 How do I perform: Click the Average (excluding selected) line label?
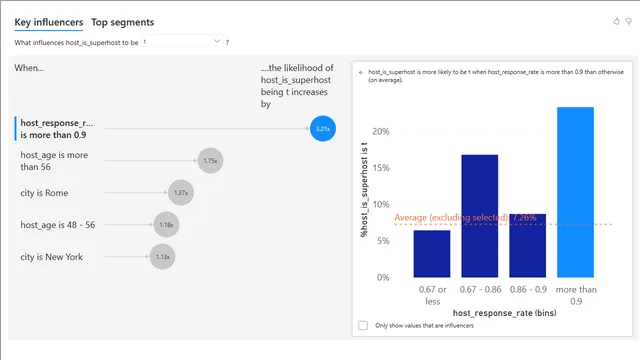pyautogui.click(x=465, y=218)
